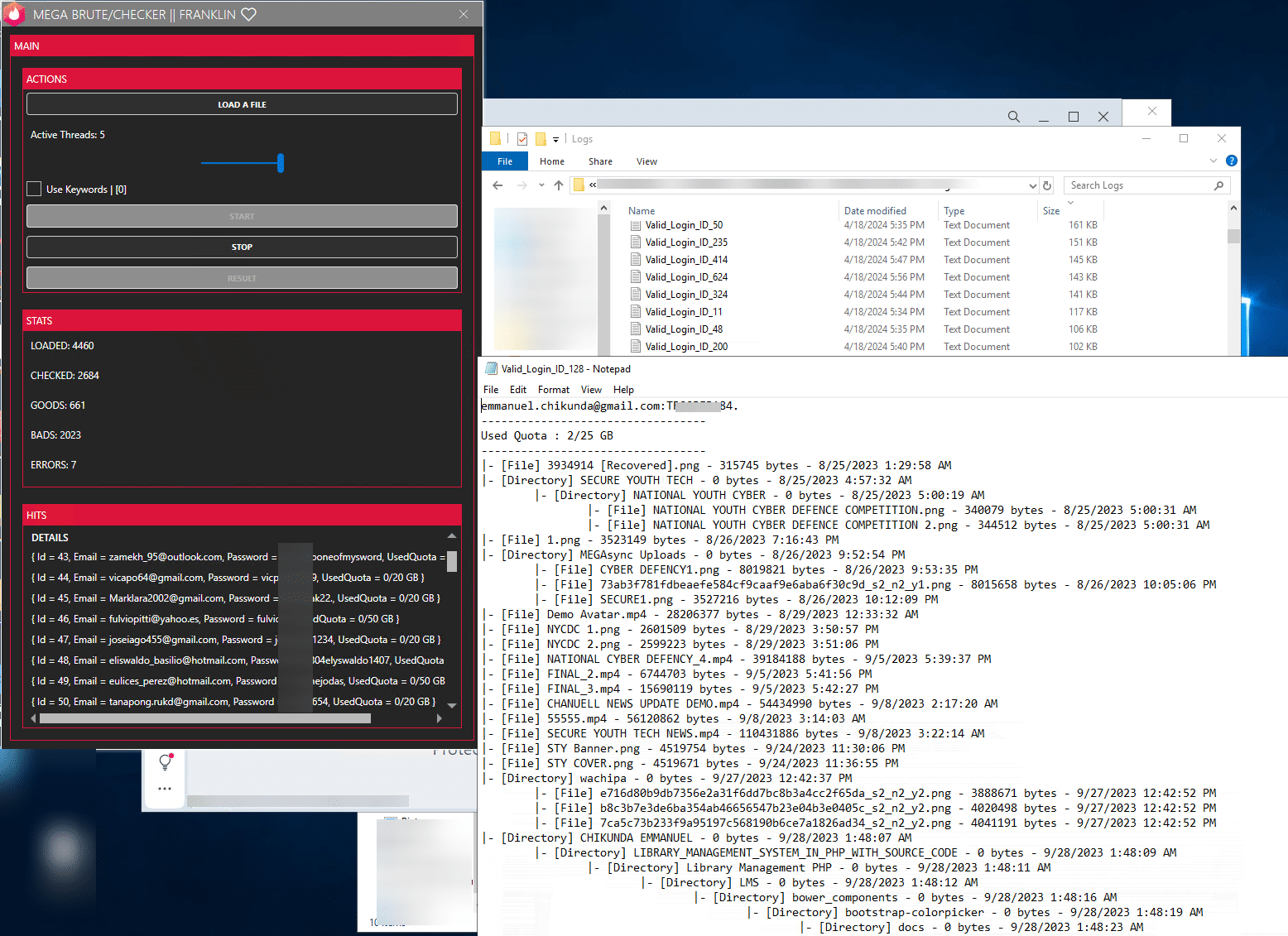Click the GOODS: 661 stat
Image resolution: width=1288 pixels, height=936 pixels.
pyautogui.click(x=58, y=406)
